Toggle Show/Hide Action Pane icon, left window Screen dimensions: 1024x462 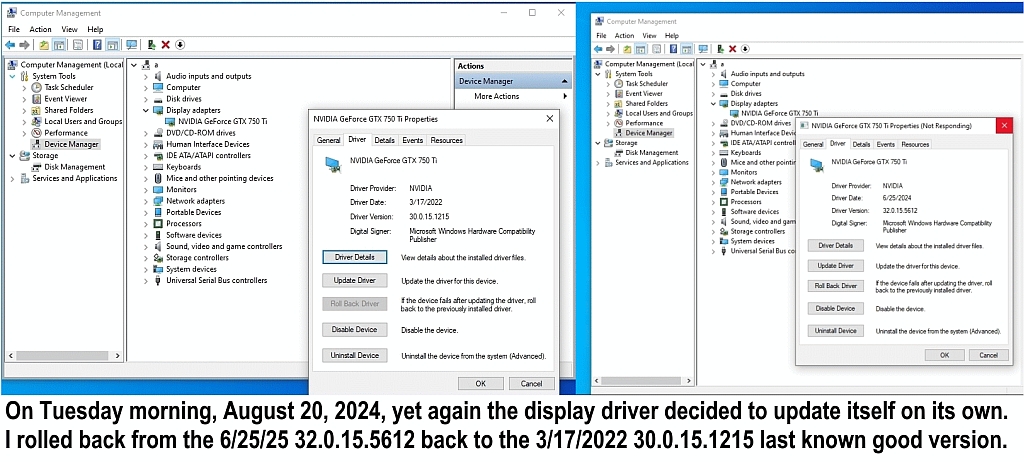(x=112, y=45)
